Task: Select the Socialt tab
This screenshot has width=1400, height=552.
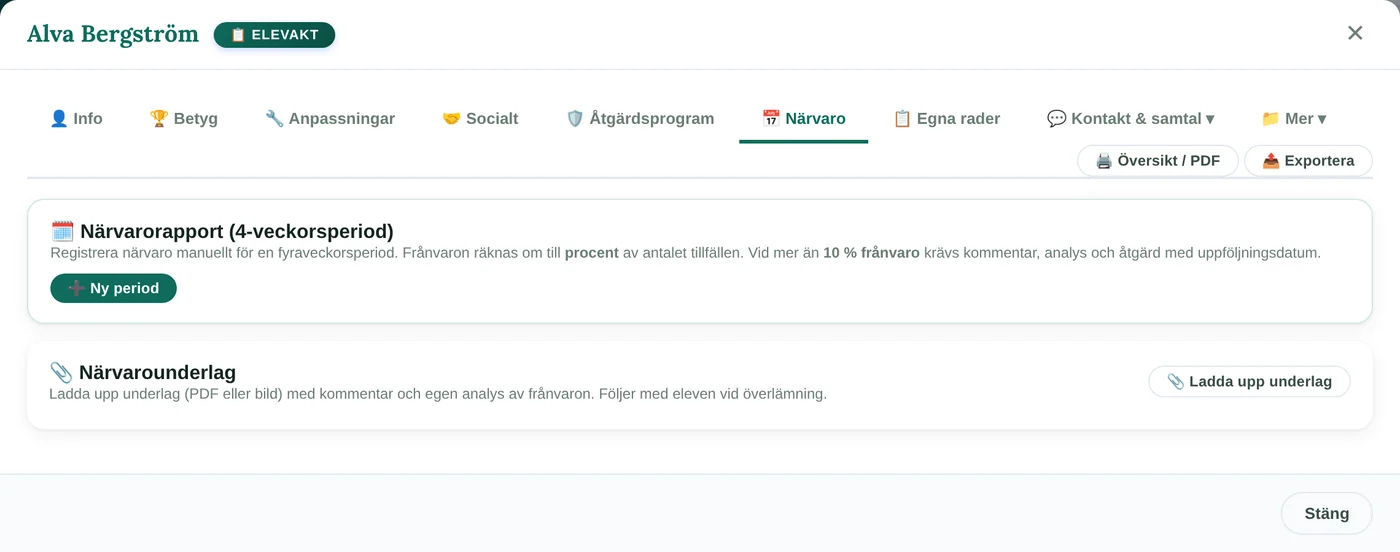Action: click(x=480, y=118)
